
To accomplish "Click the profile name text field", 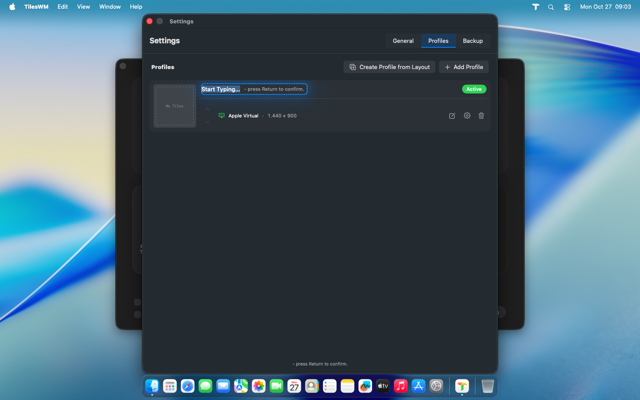I will click(x=254, y=89).
